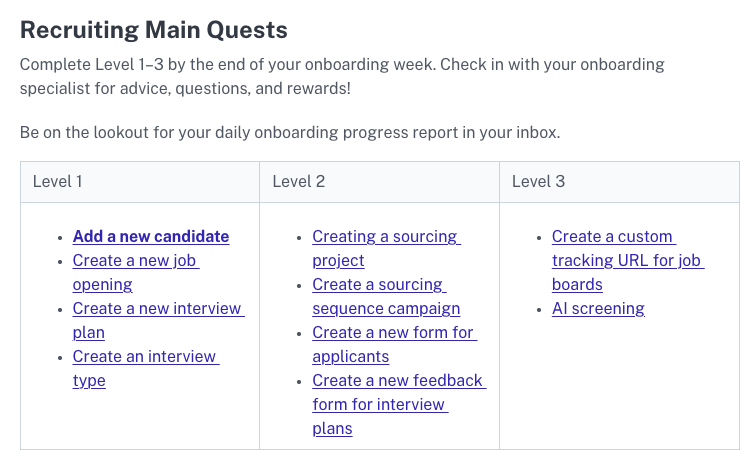Open the Creating a sourcing project link
This screenshot has width=753, height=465.
[x=384, y=237]
